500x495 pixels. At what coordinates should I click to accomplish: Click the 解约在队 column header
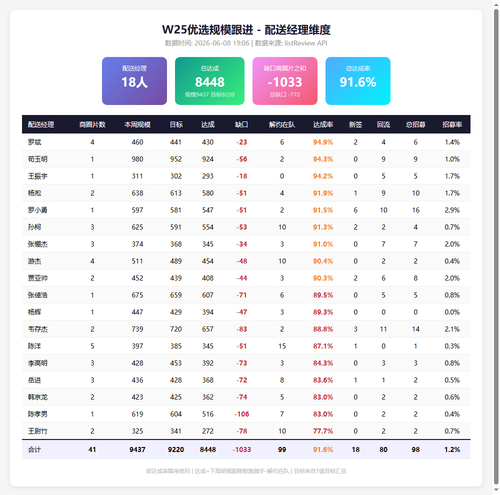pyautogui.click(x=282, y=125)
